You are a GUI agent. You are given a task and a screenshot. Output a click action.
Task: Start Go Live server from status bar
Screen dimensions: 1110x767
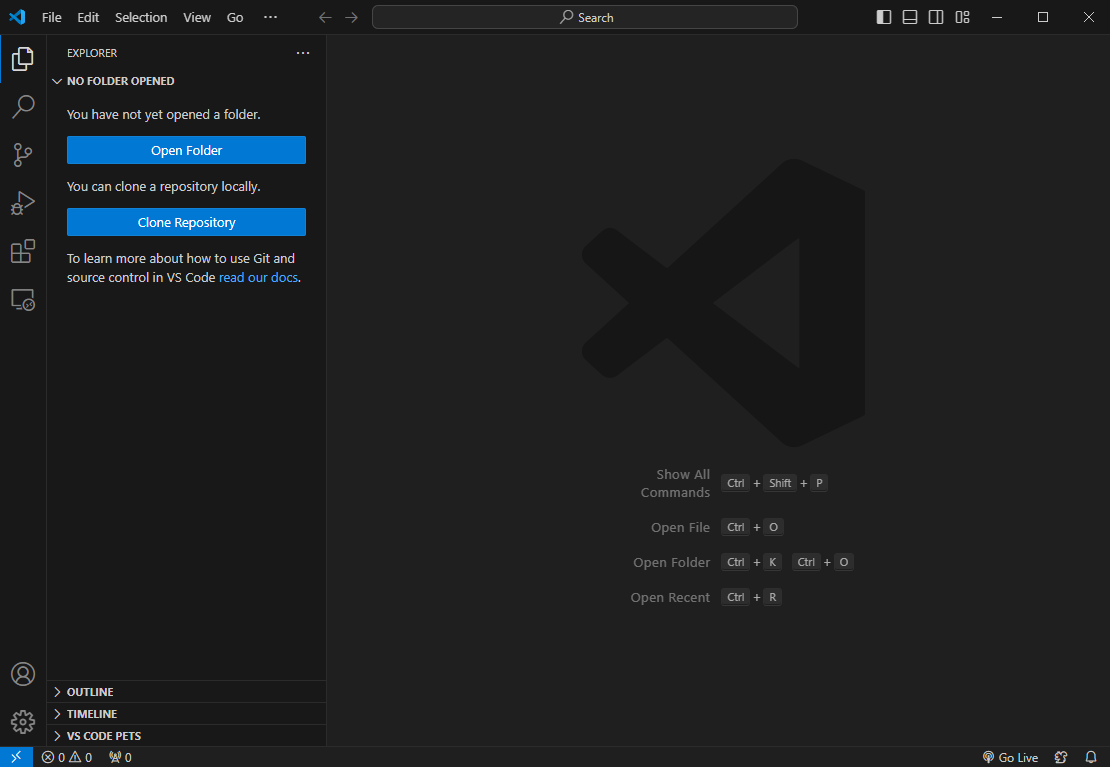point(1010,757)
